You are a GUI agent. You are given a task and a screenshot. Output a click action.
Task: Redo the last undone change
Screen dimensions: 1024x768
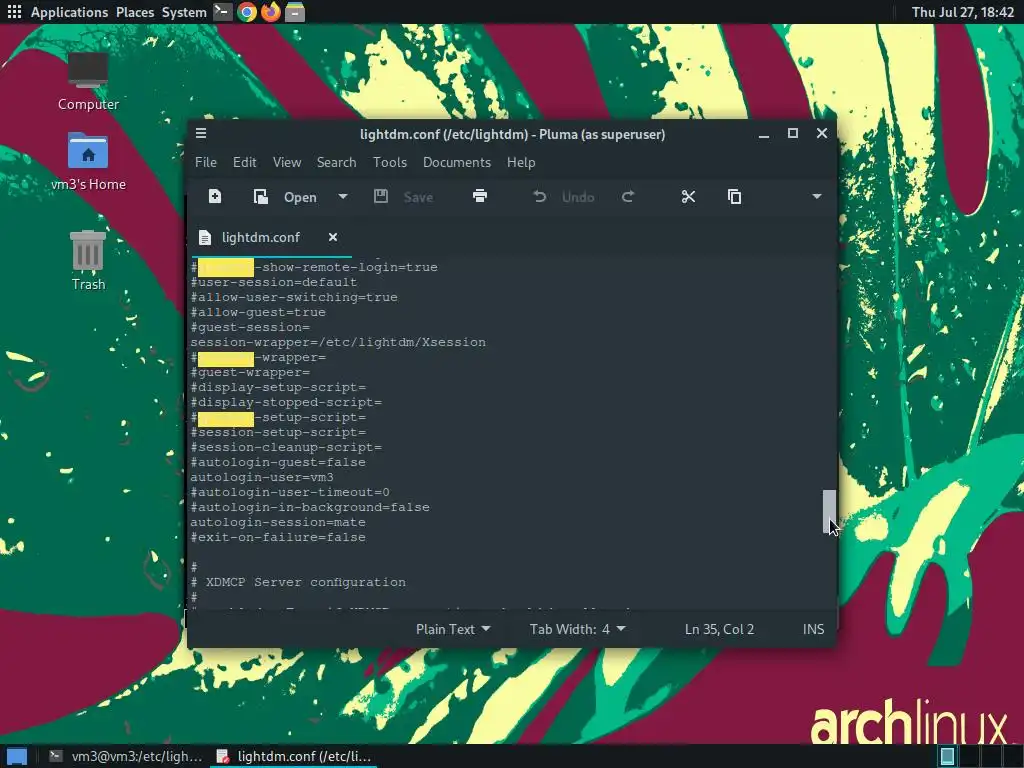[628, 197]
